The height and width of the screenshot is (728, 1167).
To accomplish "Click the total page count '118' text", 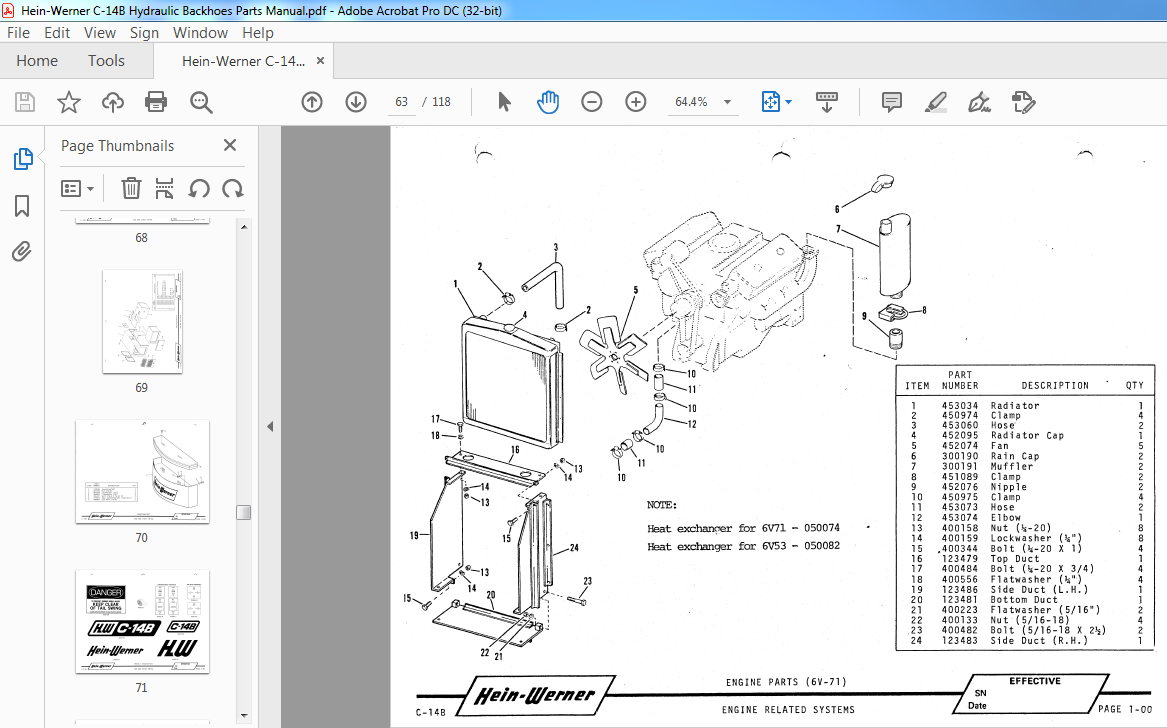I will 441,102.
